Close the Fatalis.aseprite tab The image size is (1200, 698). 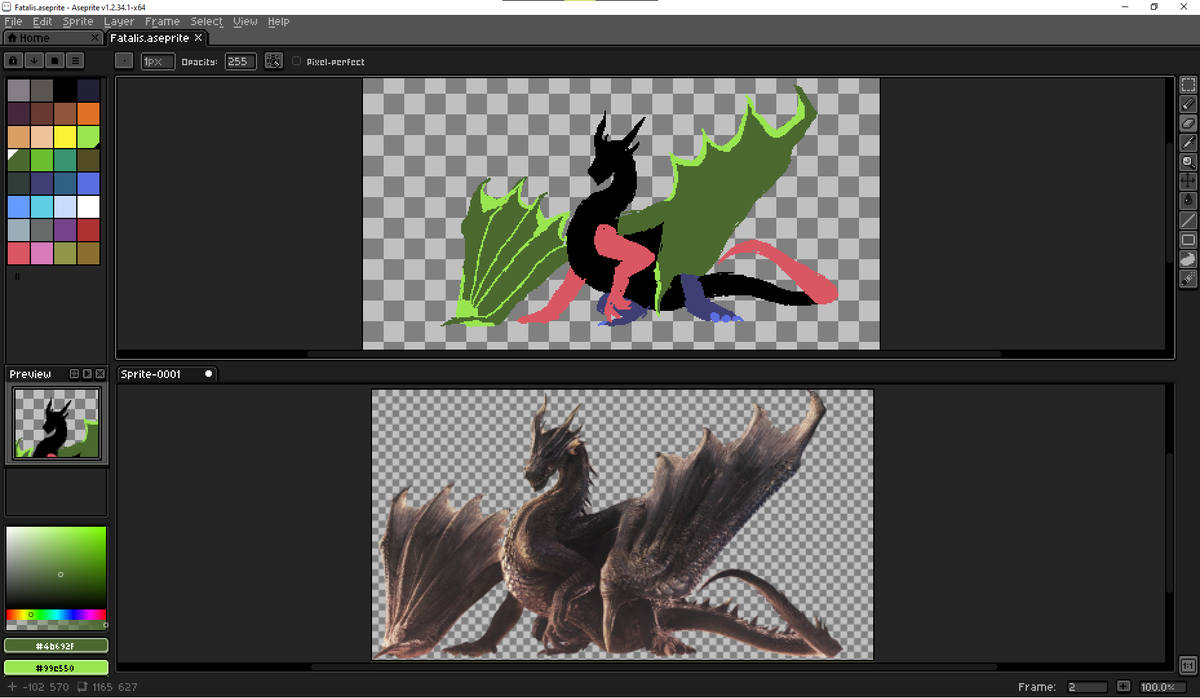[x=198, y=38]
